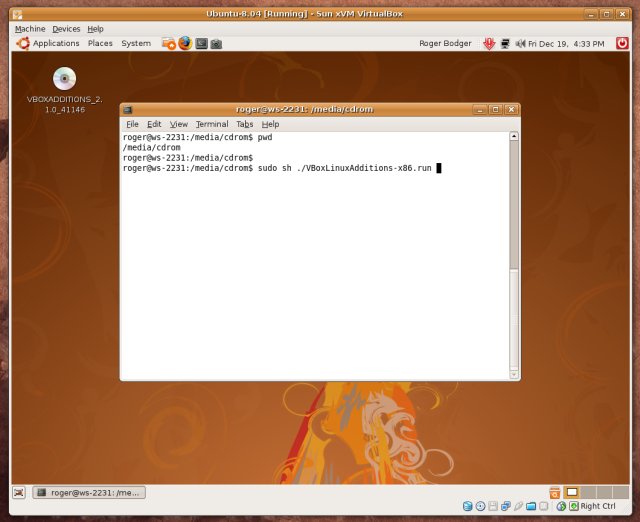This screenshot has width=640, height=522.
Task: Launch Firefox from the panel
Action: [x=185, y=43]
